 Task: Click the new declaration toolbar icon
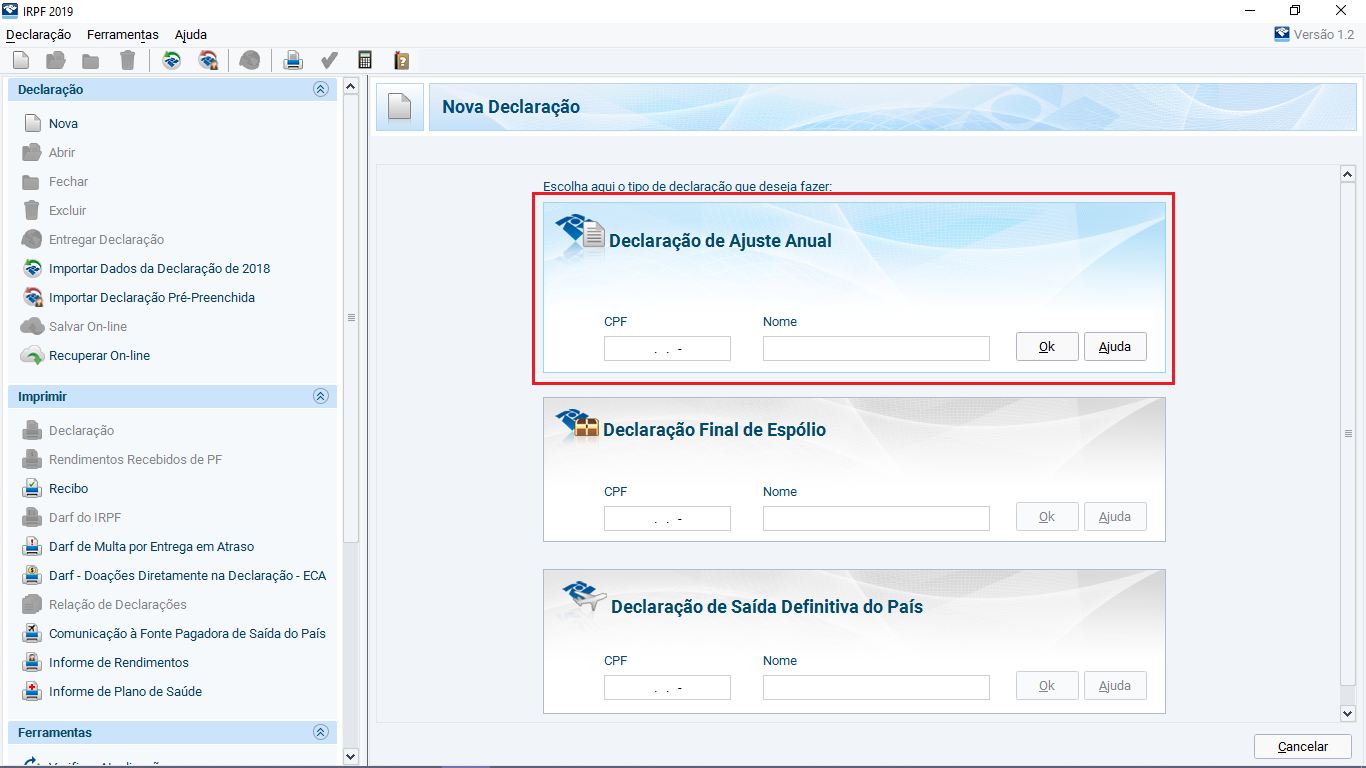[21, 61]
